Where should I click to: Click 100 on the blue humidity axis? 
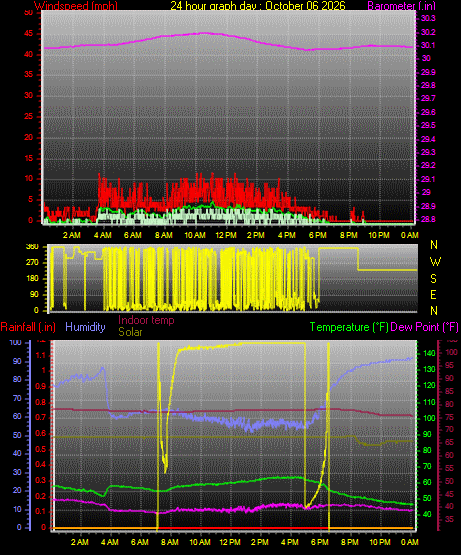(x=16, y=343)
